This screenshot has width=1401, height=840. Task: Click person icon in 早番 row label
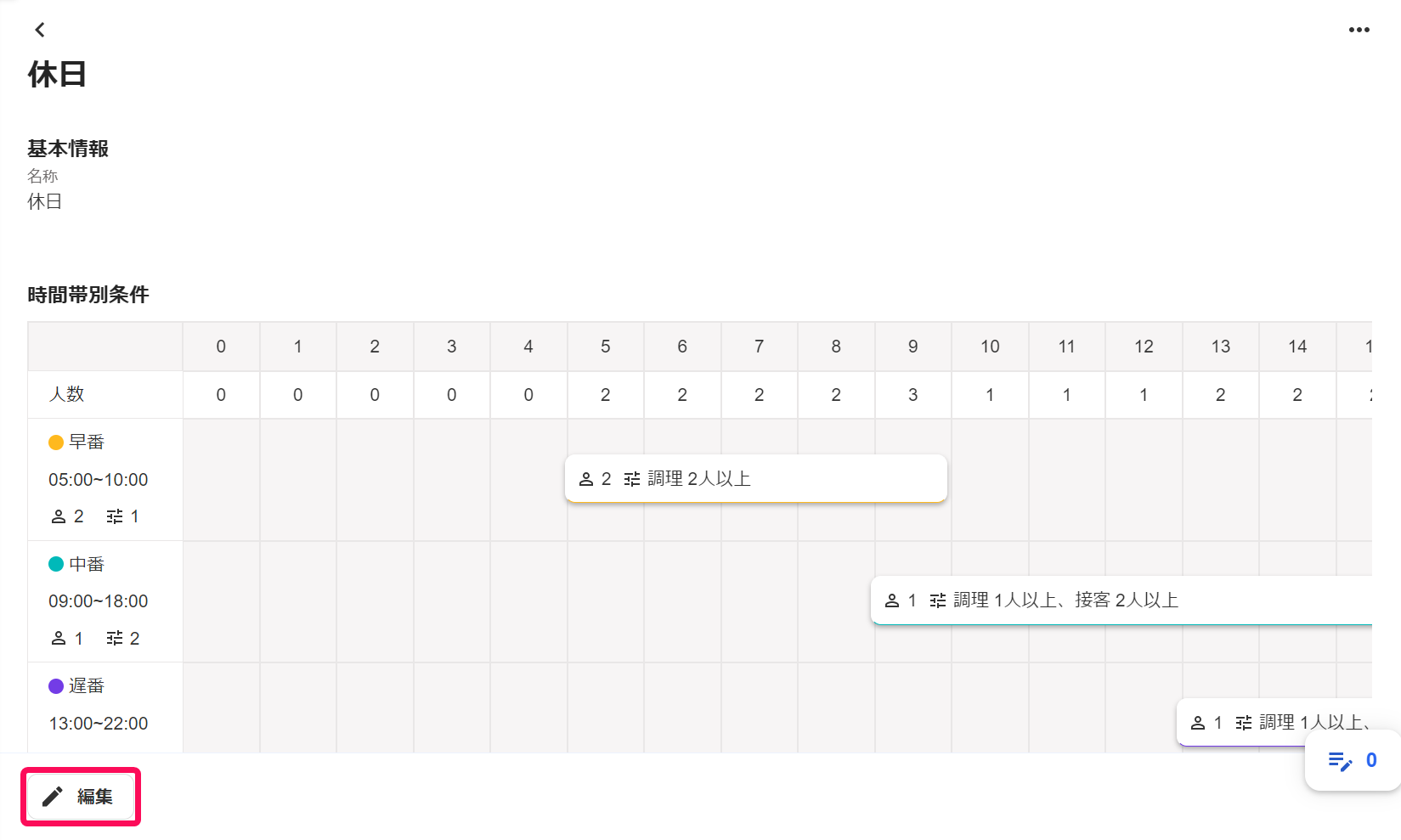[59, 516]
